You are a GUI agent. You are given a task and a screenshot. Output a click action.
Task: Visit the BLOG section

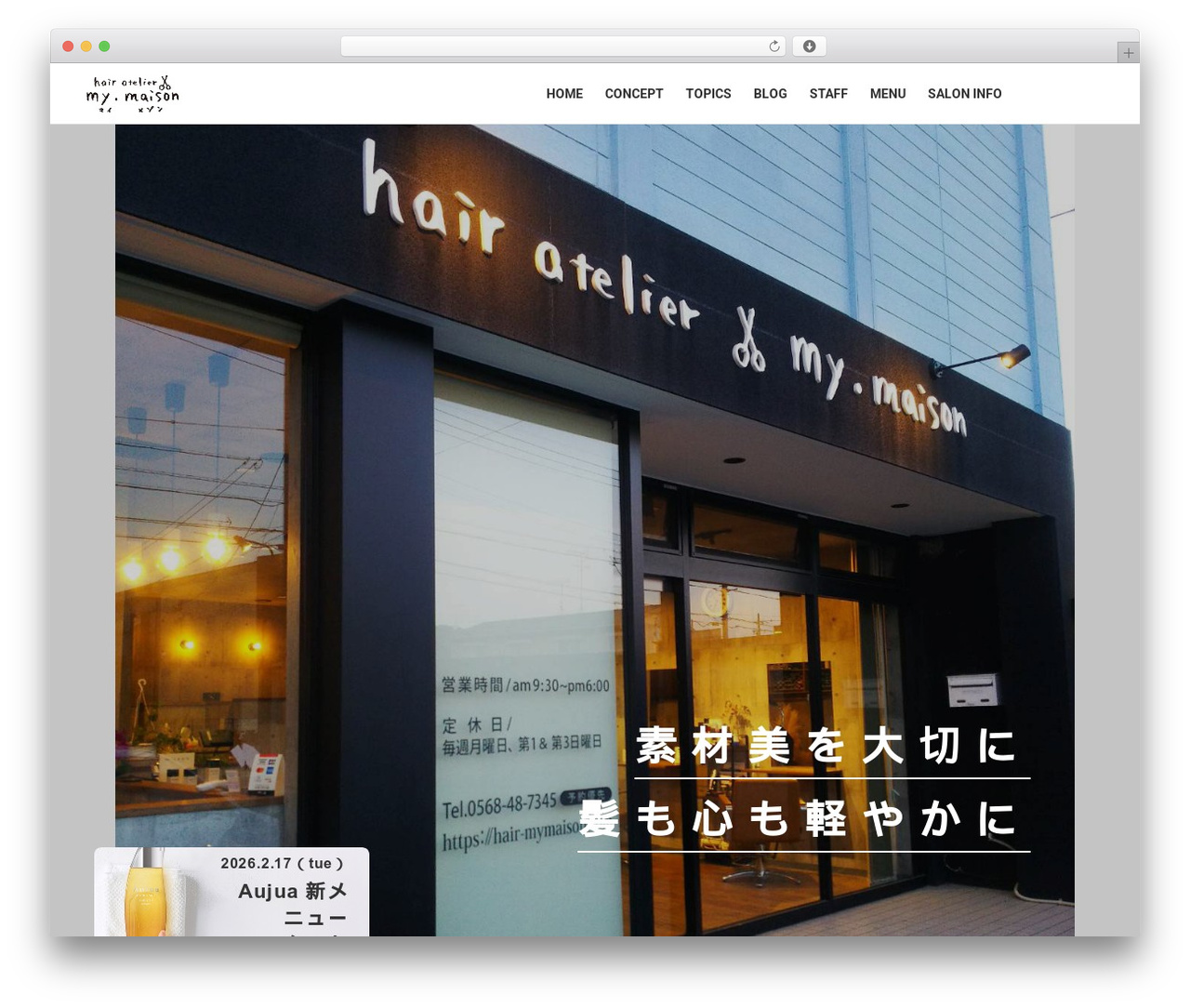(x=770, y=94)
